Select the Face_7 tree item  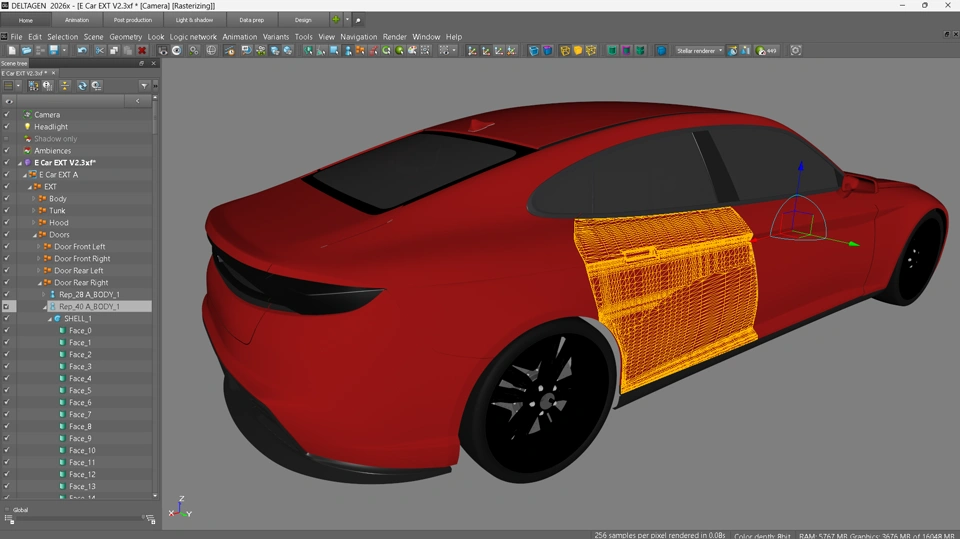[x=80, y=415]
